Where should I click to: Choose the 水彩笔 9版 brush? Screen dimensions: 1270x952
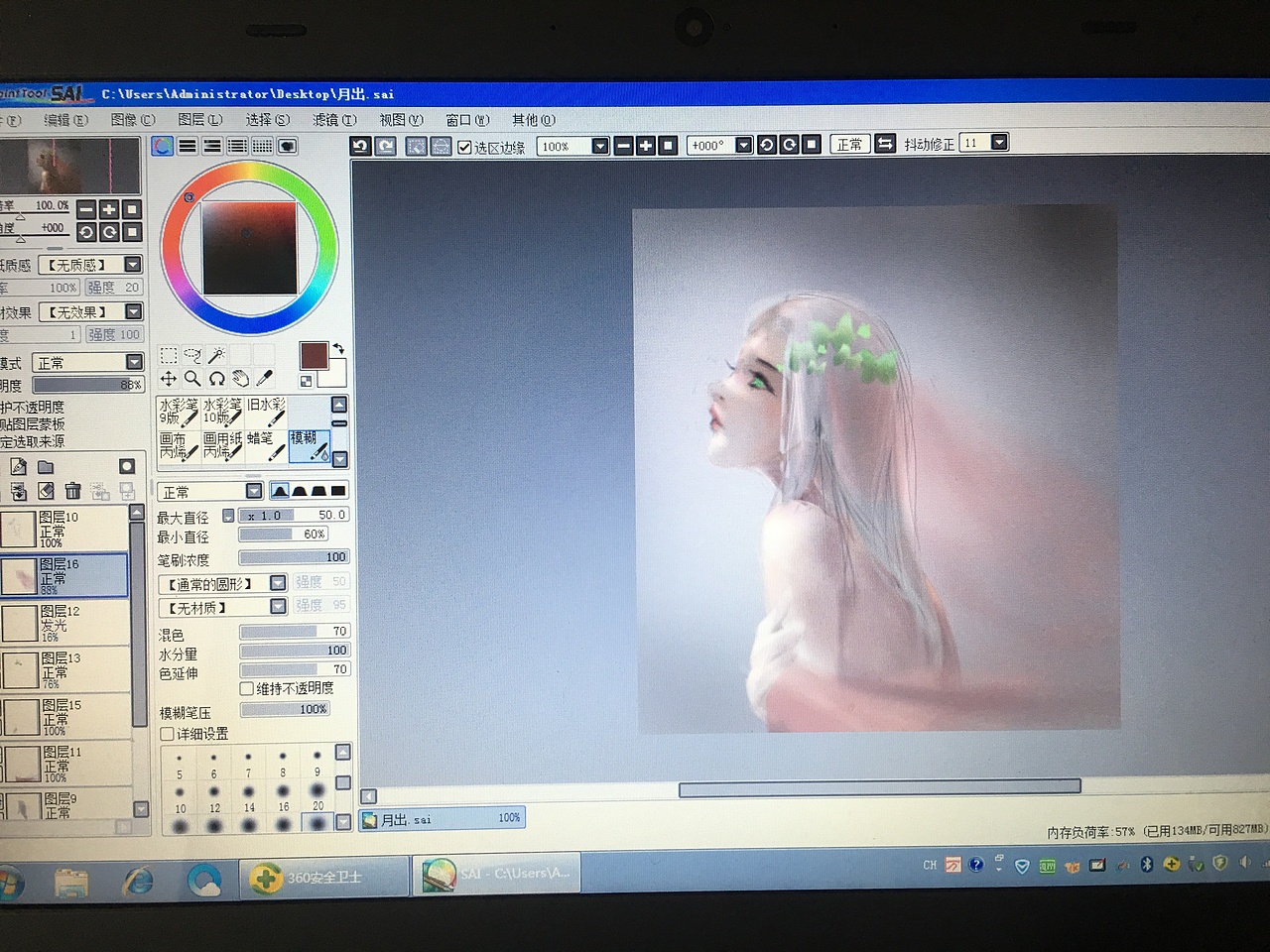click(x=178, y=412)
